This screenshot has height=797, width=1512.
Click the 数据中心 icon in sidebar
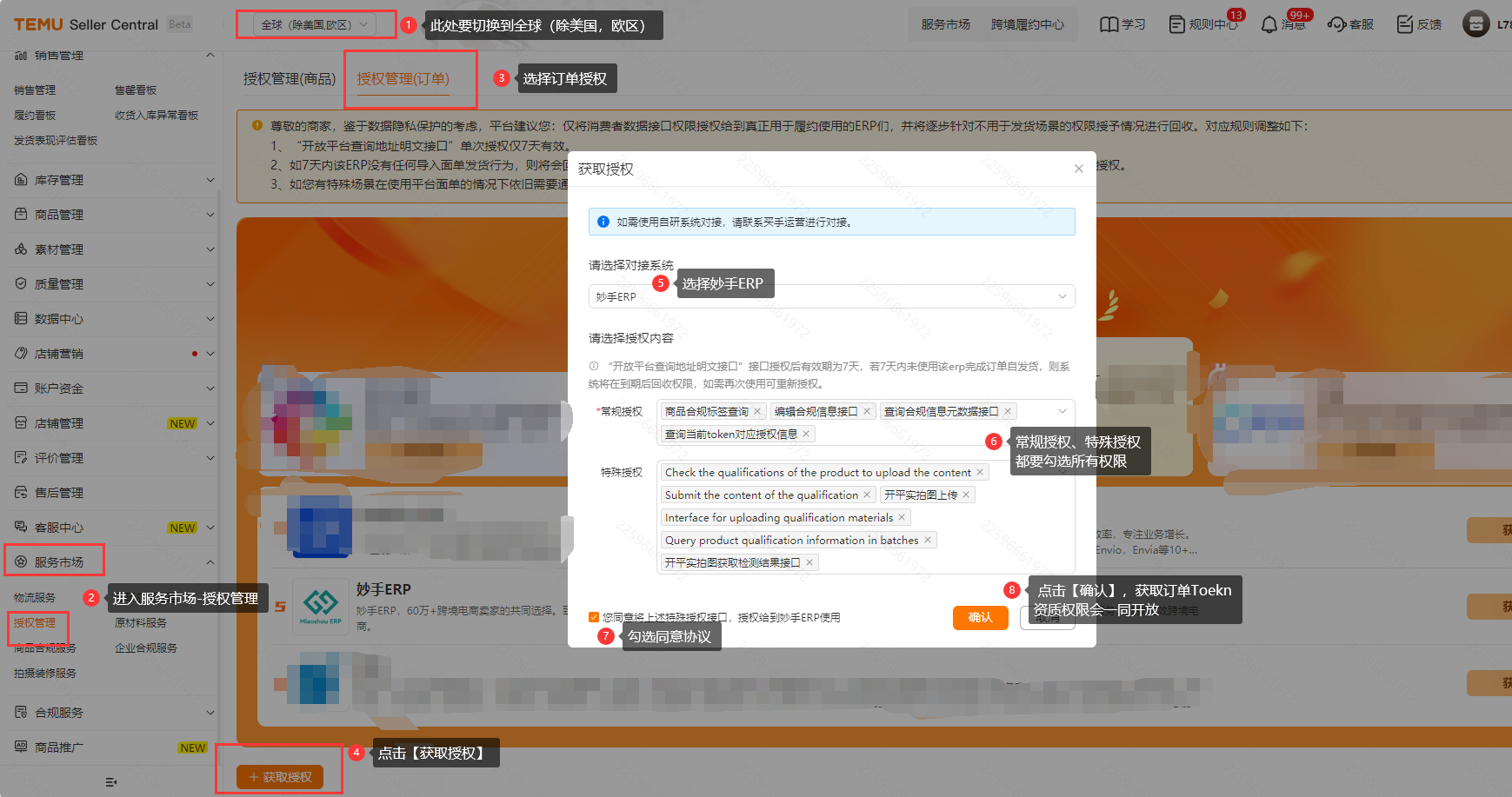point(21,319)
